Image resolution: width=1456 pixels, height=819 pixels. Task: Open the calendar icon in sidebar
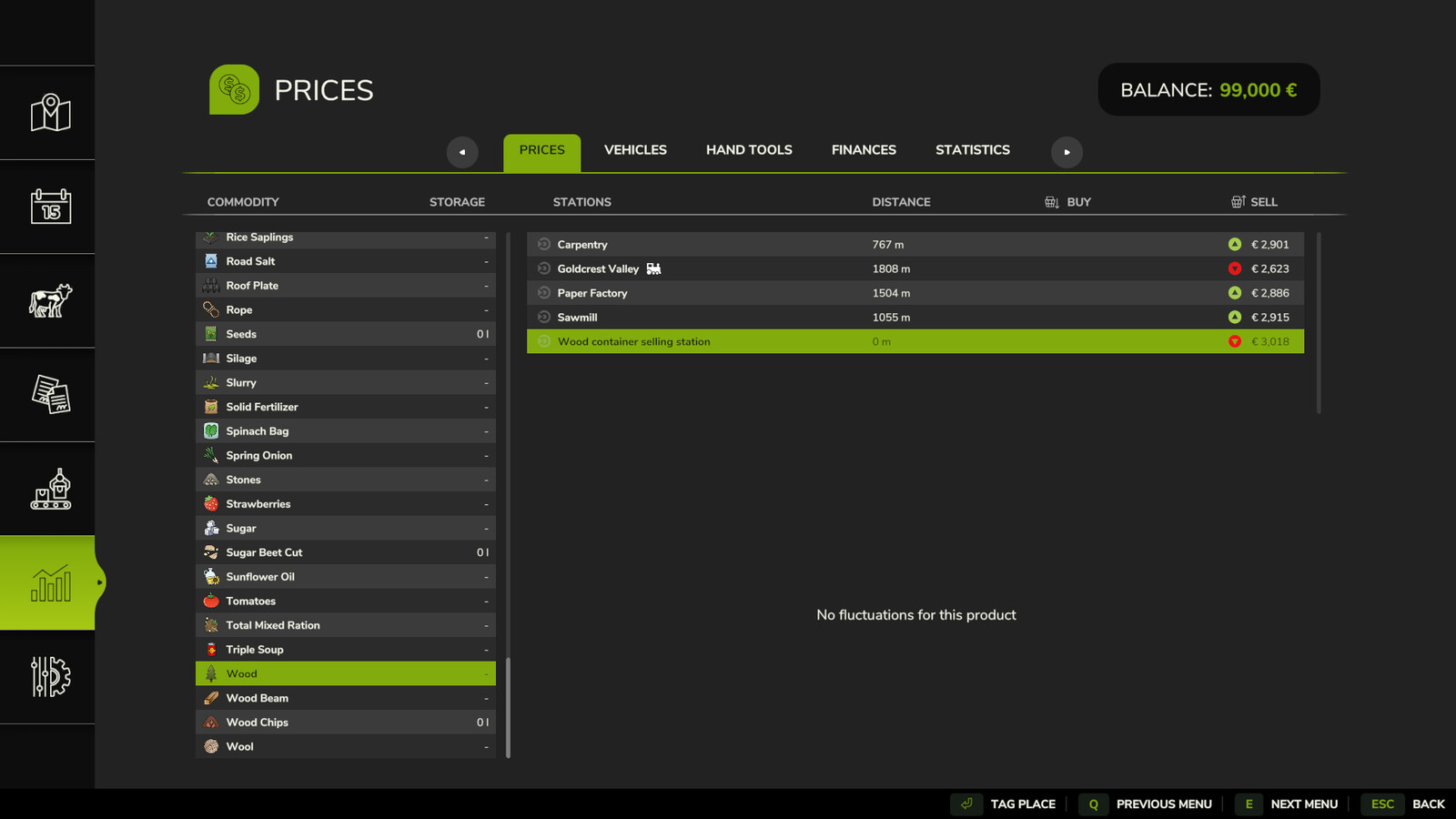[50, 207]
